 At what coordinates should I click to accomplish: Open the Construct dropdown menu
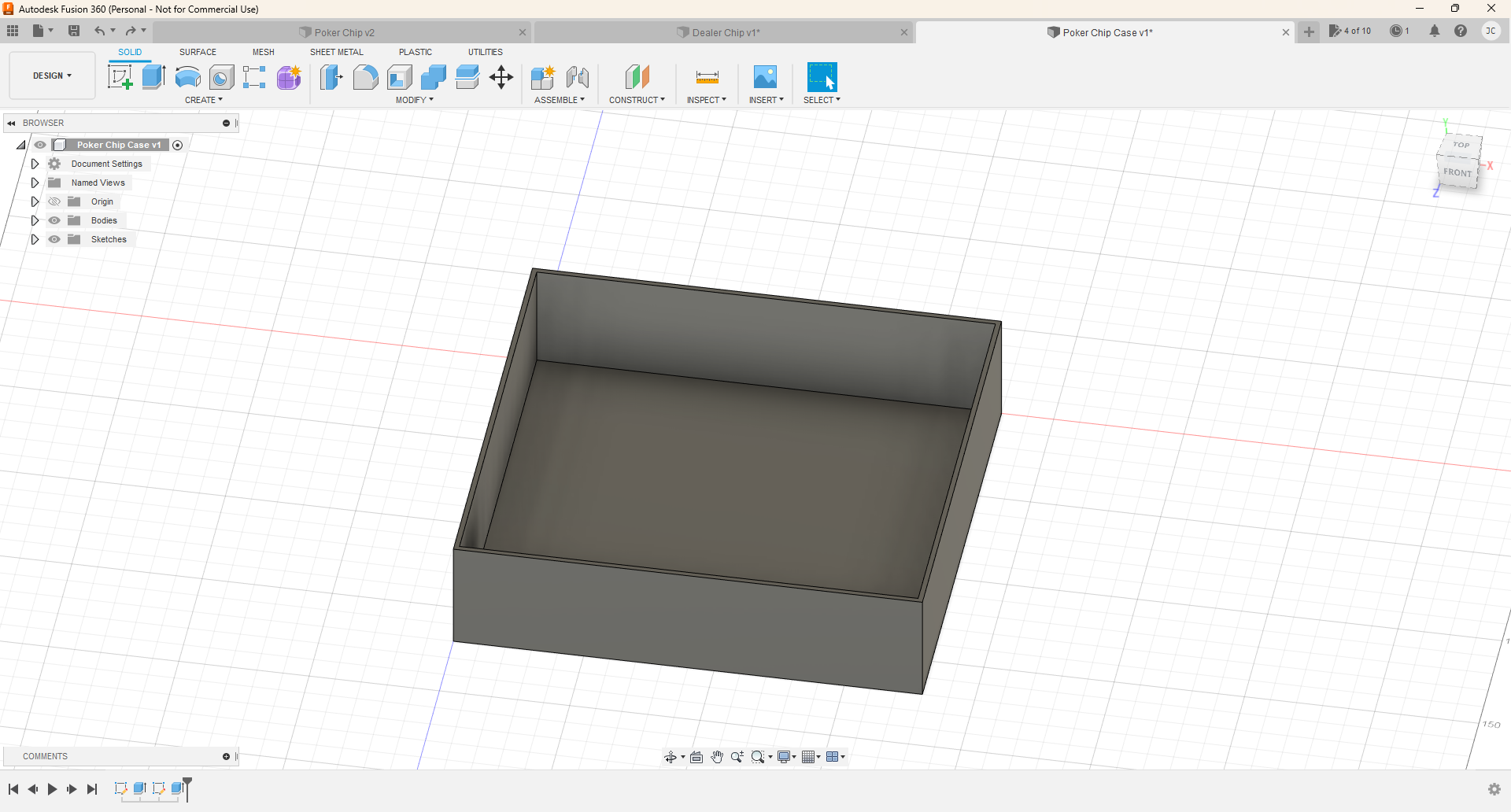637,100
